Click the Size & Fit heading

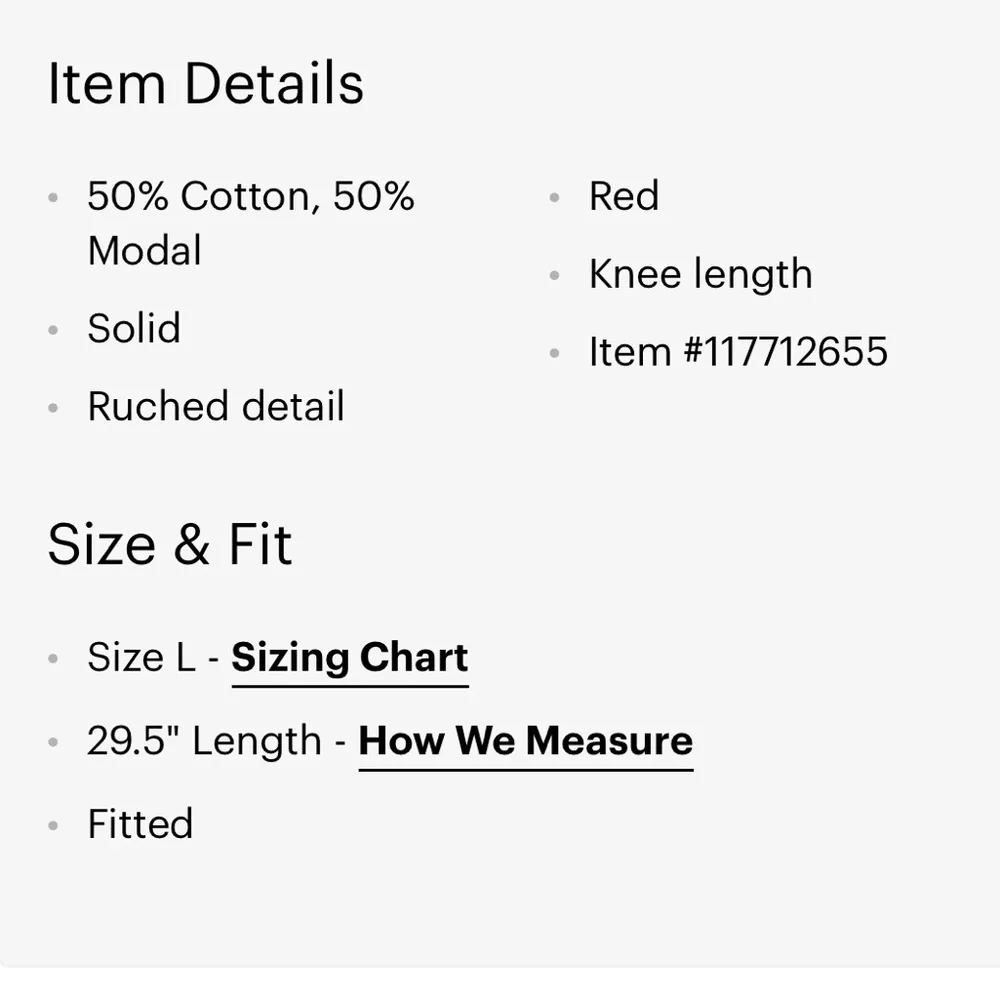(170, 546)
